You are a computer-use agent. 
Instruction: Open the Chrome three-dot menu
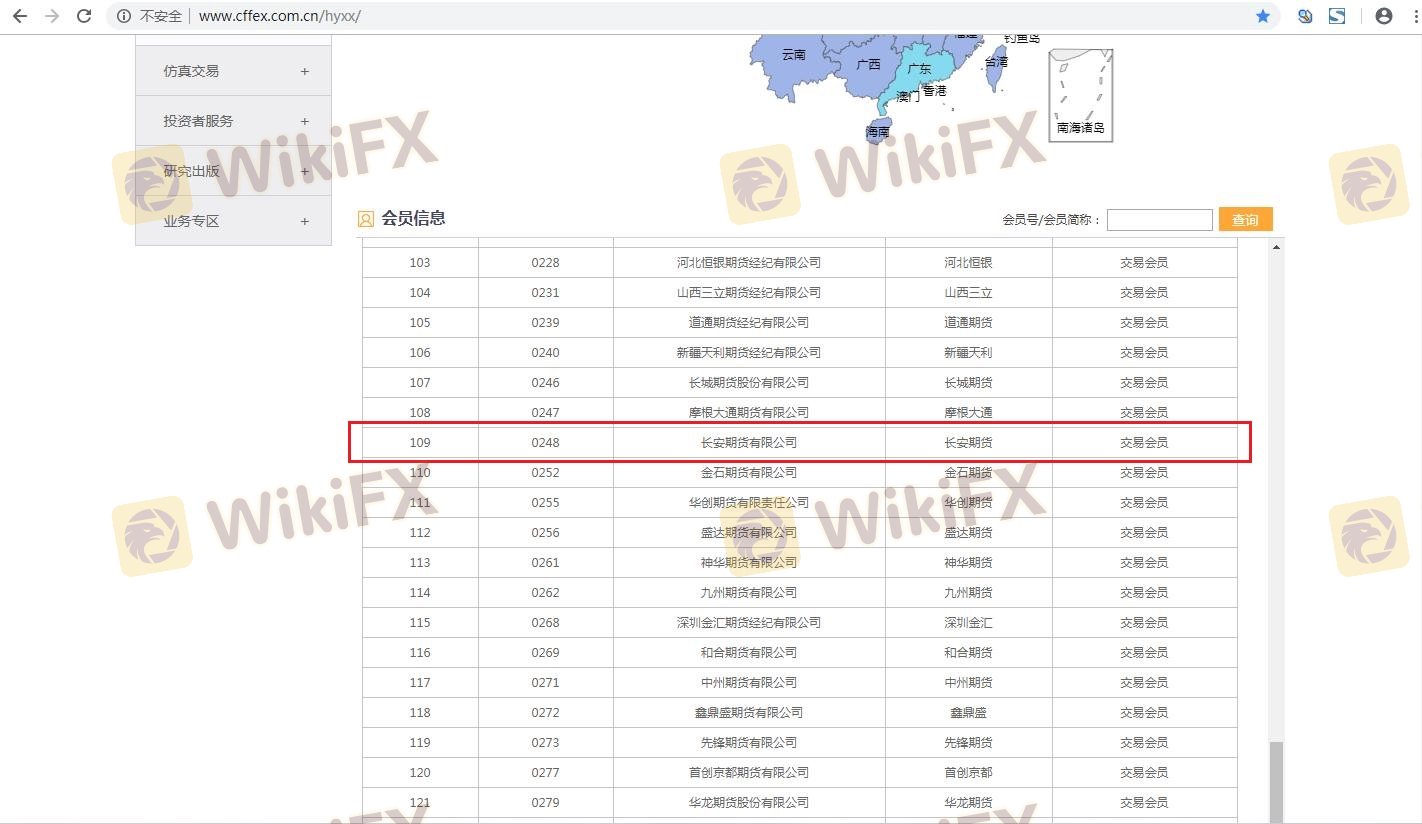[x=1411, y=16]
